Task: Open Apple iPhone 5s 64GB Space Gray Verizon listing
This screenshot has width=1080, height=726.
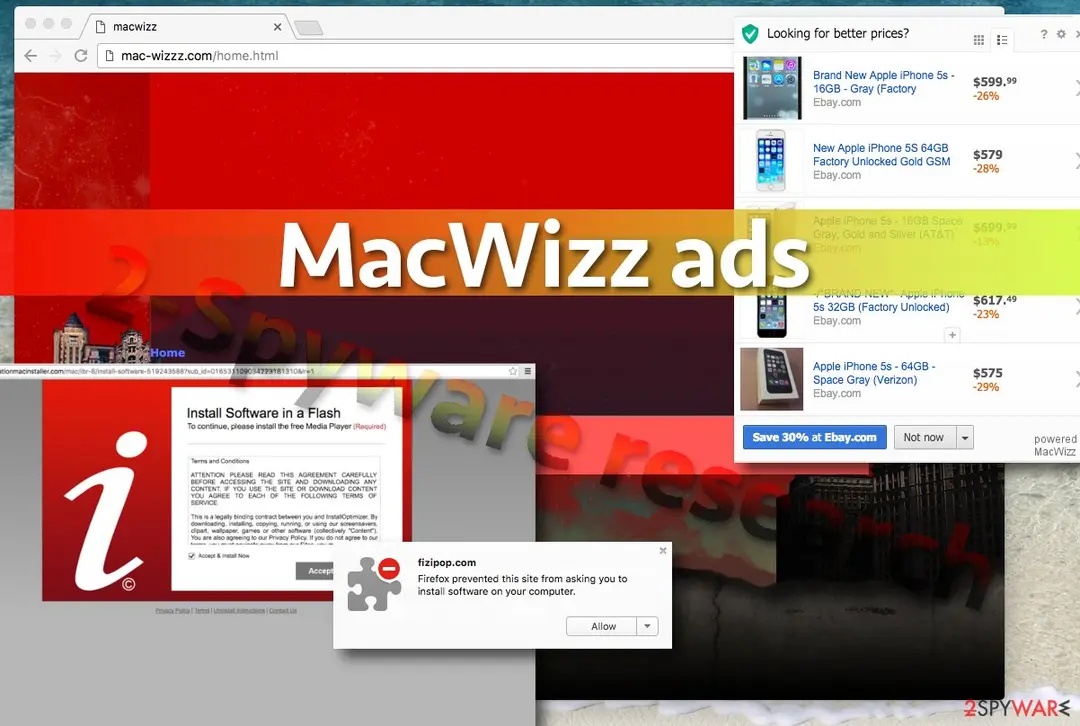Action: 873,373
